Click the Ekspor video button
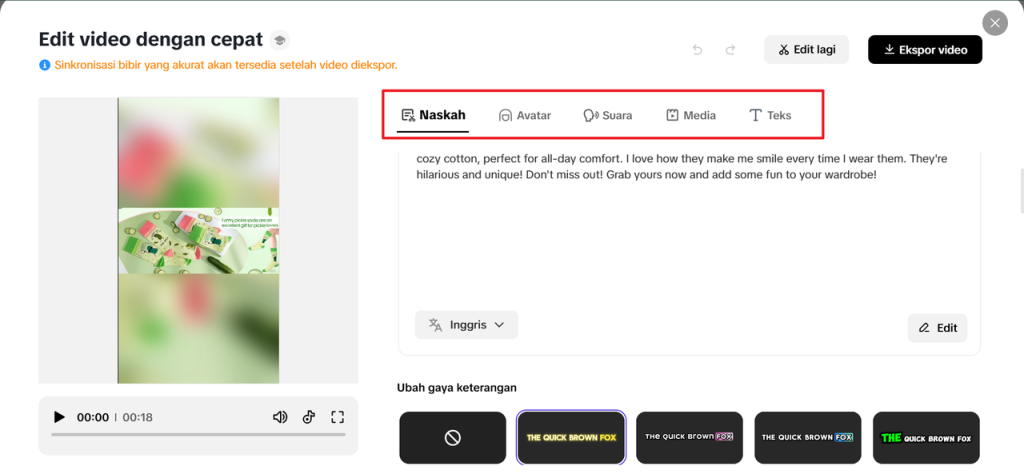 click(925, 50)
